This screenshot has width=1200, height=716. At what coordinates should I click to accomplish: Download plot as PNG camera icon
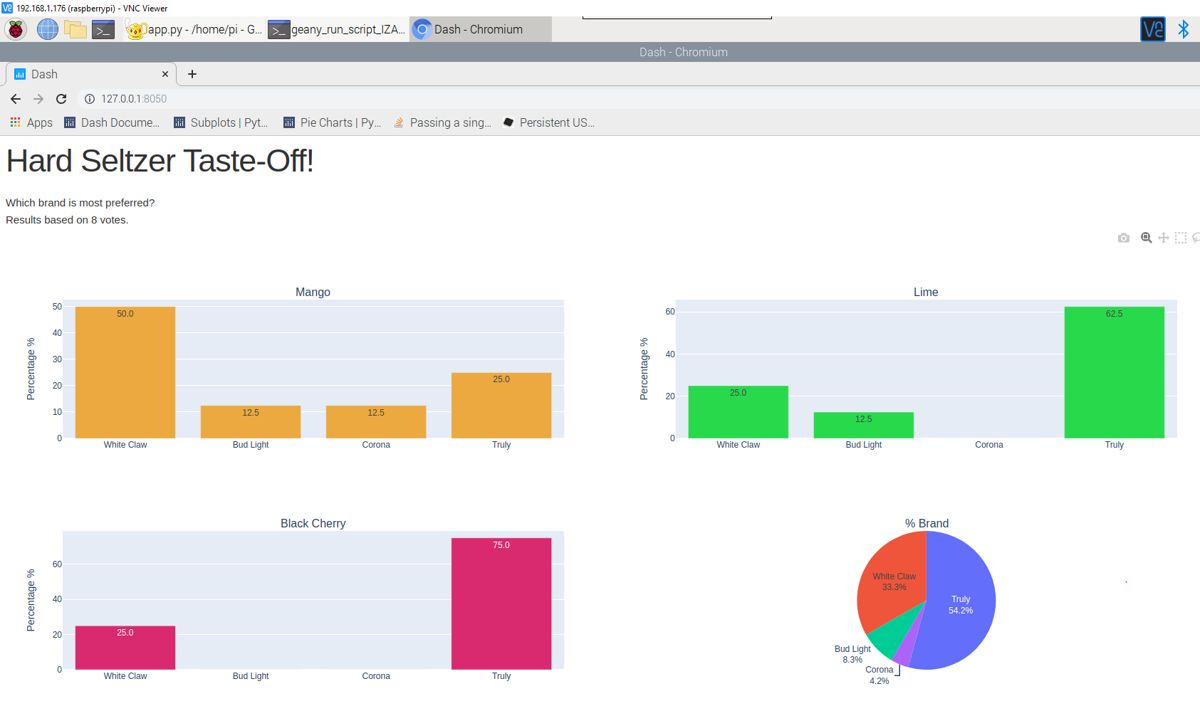point(1124,238)
